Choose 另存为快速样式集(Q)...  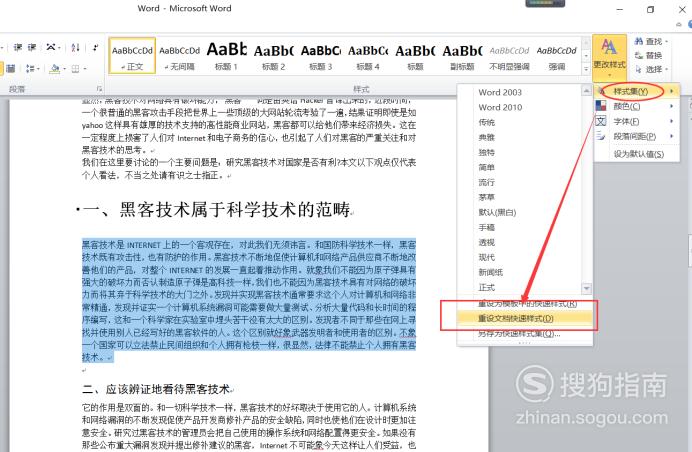(524, 333)
